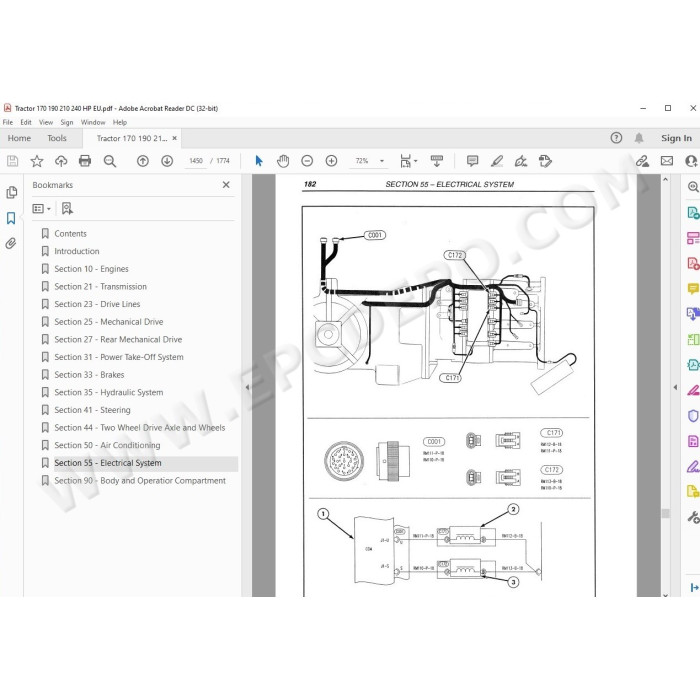Viewport: 700px width, 700px height.
Task: Open Section 31 - Power Take-Off System bookmark
Action: click(119, 357)
